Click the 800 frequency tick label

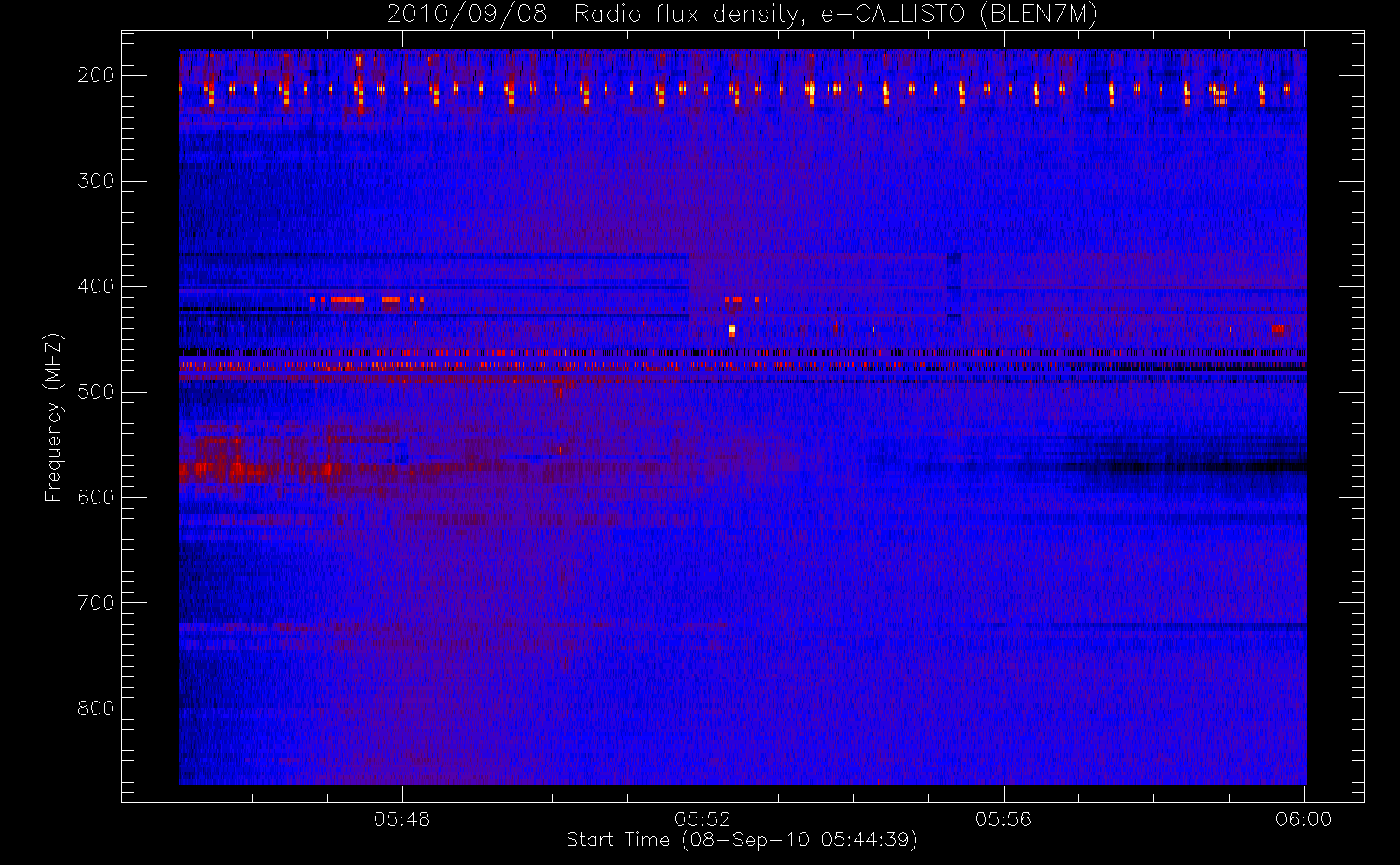tap(96, 708)
